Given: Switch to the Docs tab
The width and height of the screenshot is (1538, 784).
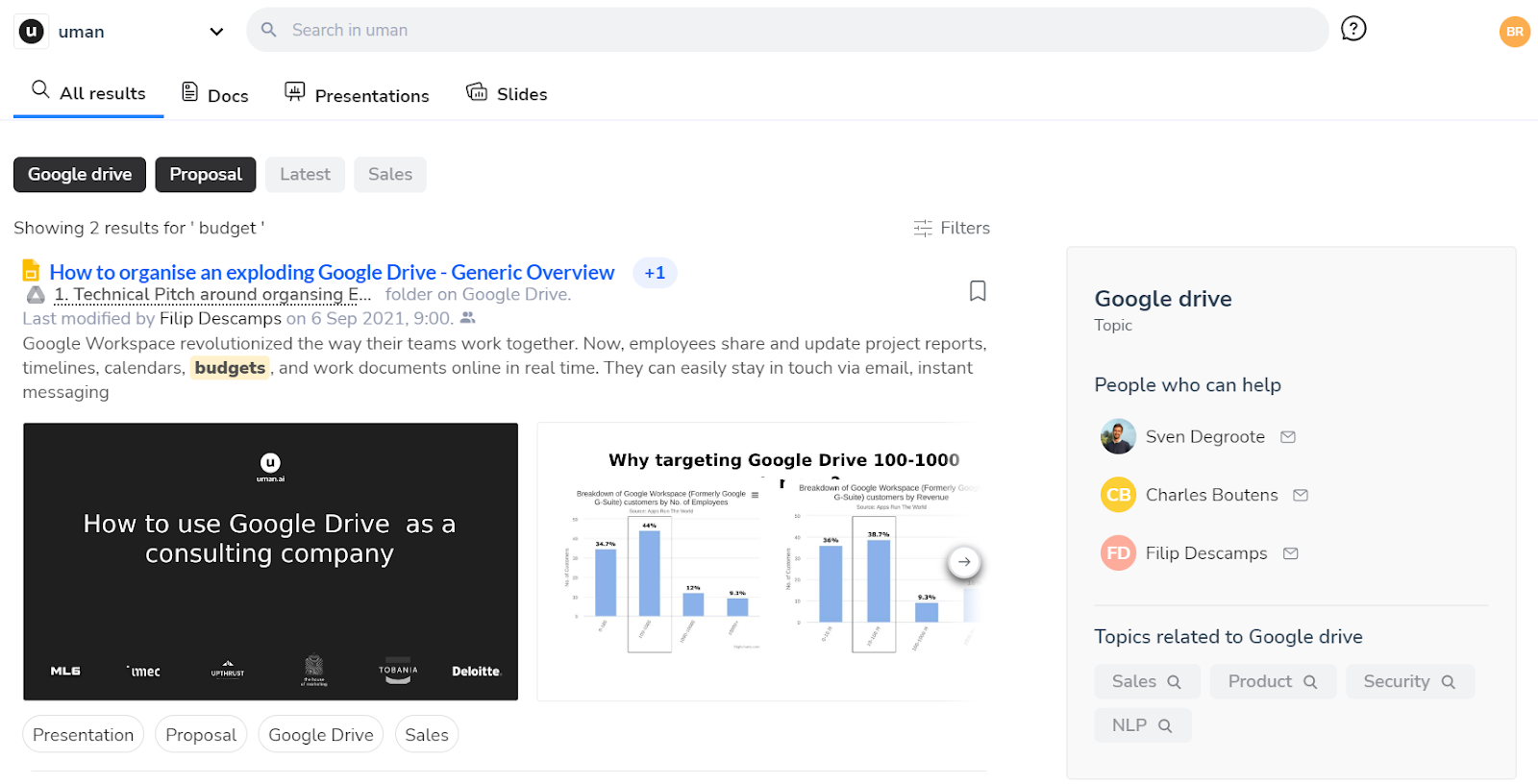Looking at the screenshot, I should [x=215, y=94].
